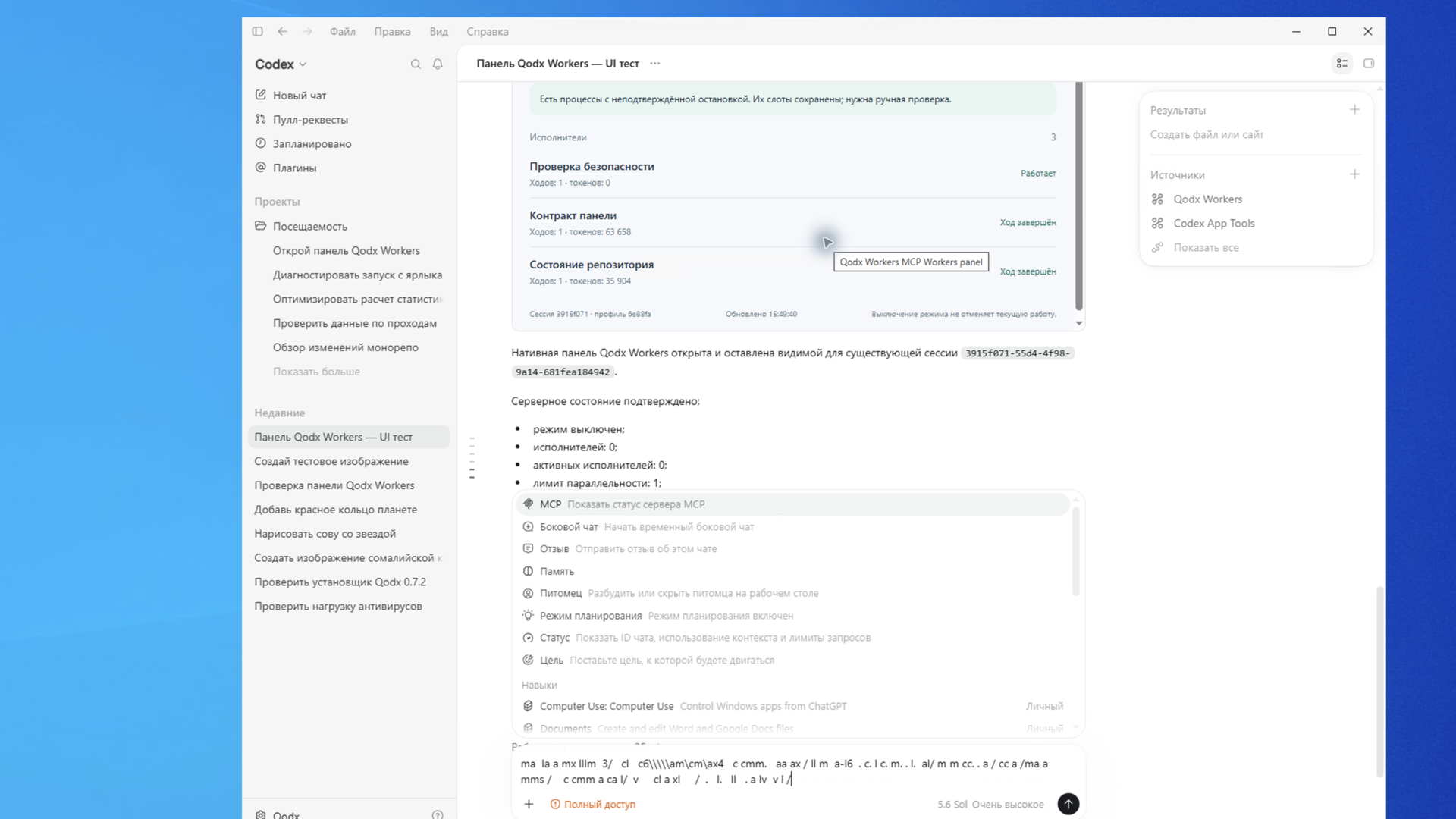Add a result with Результаты plus
This screenshot has width=1456, height=819.
pos(1354,110)
